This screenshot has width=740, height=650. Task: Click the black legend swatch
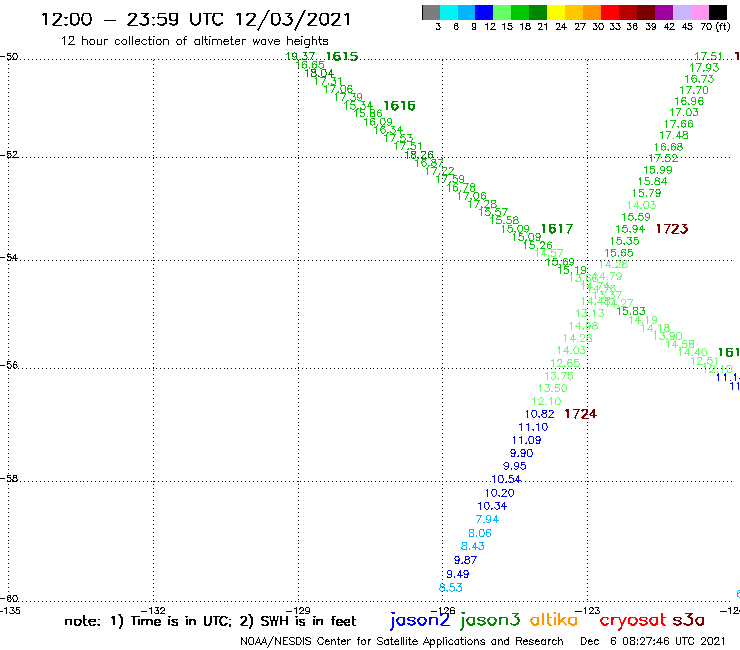pos(717,12)
